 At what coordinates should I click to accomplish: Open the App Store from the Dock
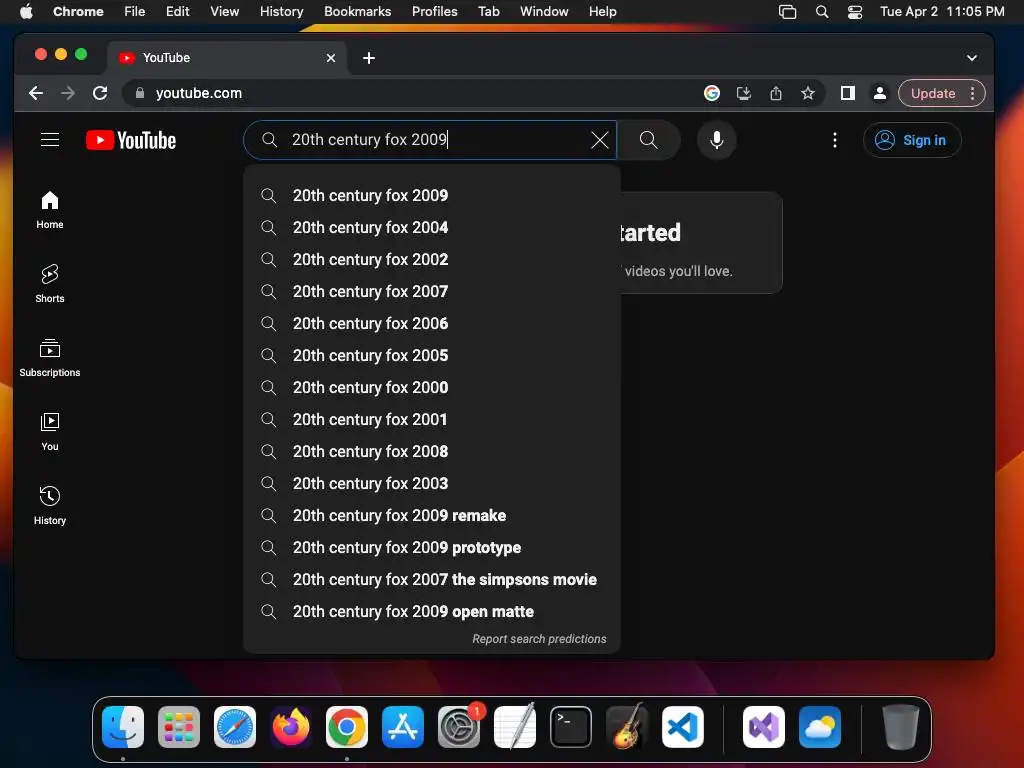[403, 727]
